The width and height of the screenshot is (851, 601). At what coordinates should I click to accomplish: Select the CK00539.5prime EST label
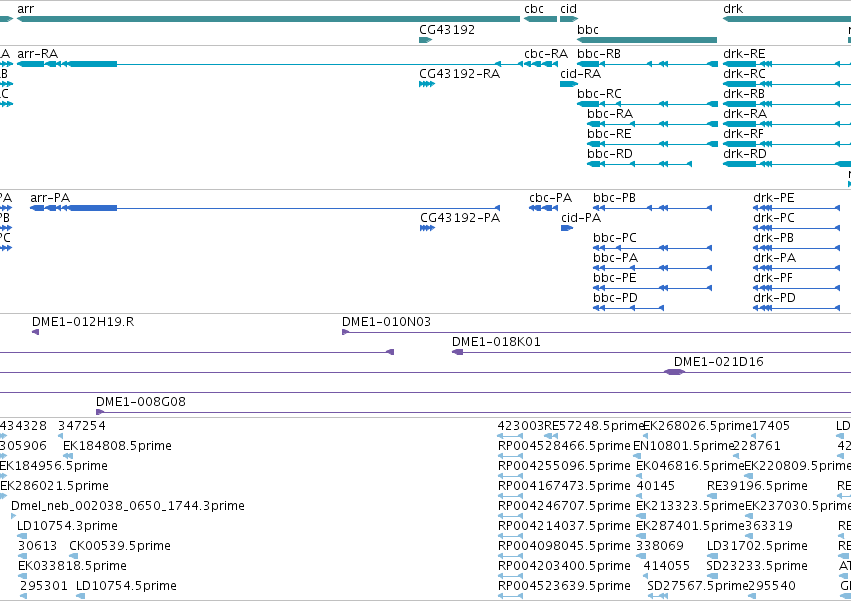pyautogui.click(x=120, y=546)
